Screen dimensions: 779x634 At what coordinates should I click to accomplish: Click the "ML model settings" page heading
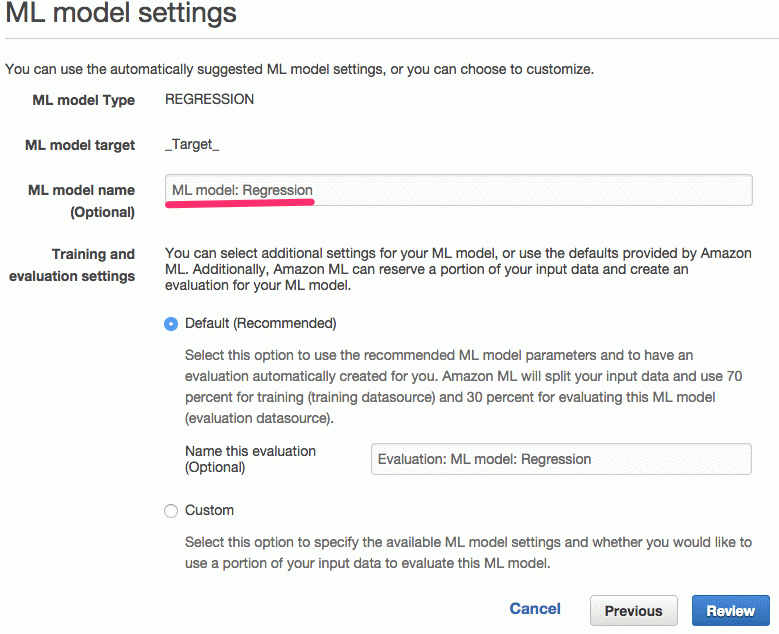tap(121, 12)
